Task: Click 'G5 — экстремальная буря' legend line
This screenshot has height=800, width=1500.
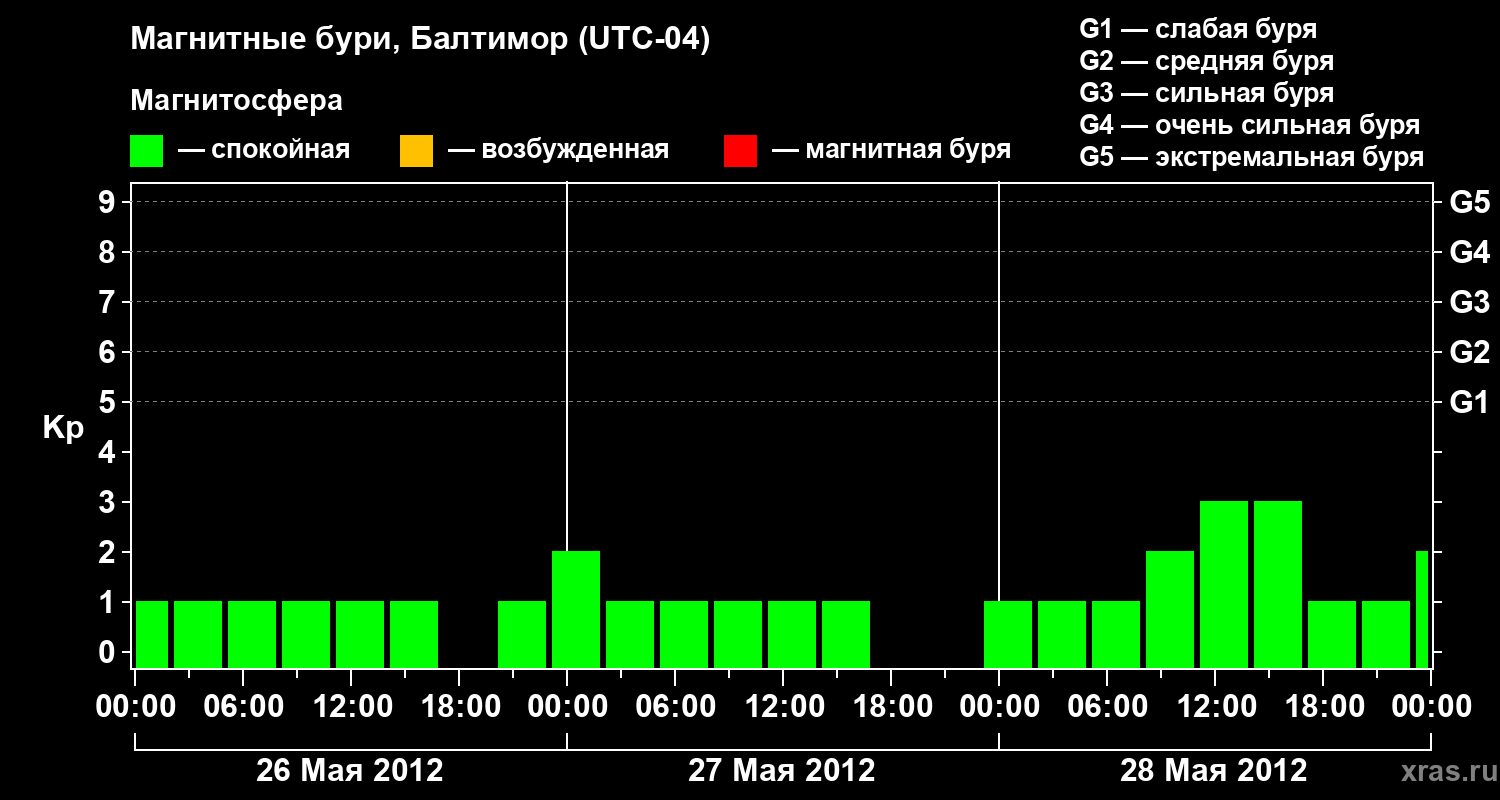Action: point(1251,157)
